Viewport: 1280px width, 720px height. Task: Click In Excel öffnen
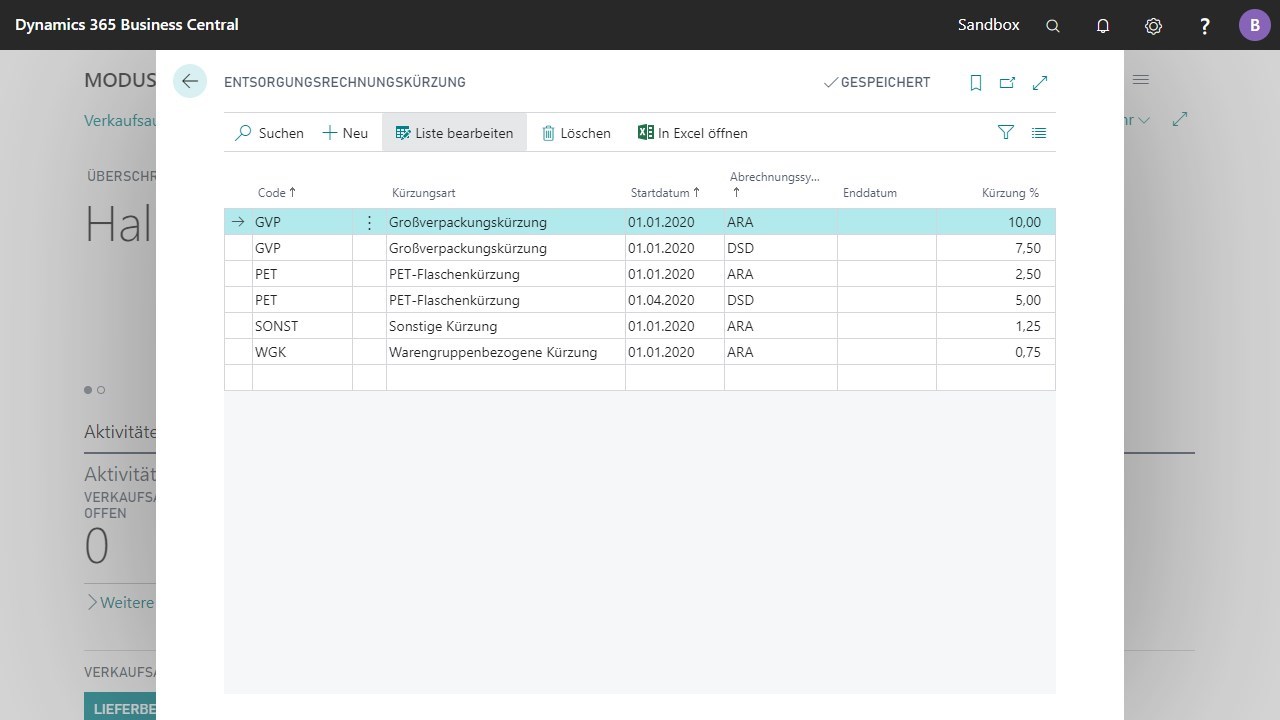[692, 133]
